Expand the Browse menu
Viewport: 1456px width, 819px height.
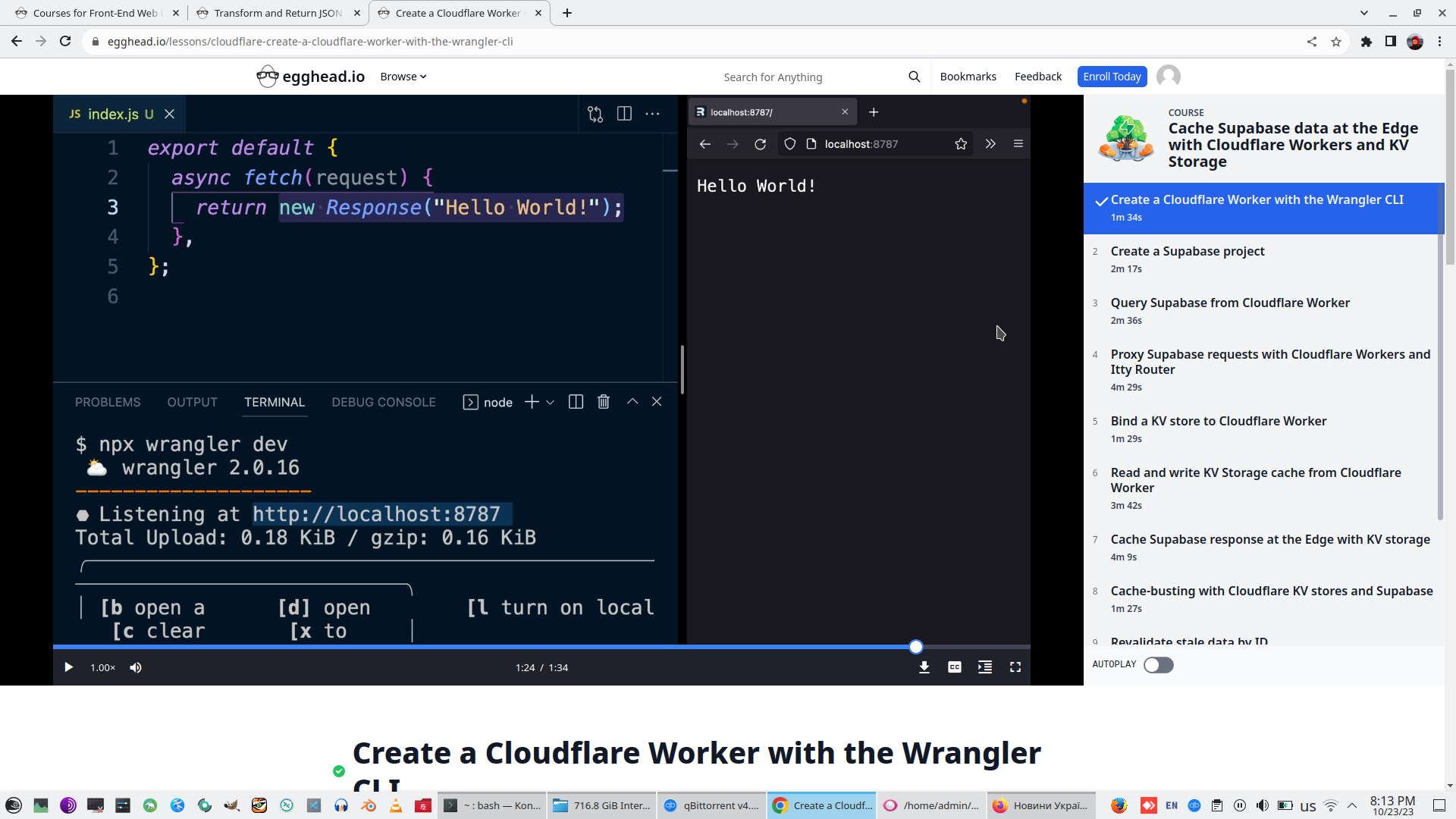point(403,77)
